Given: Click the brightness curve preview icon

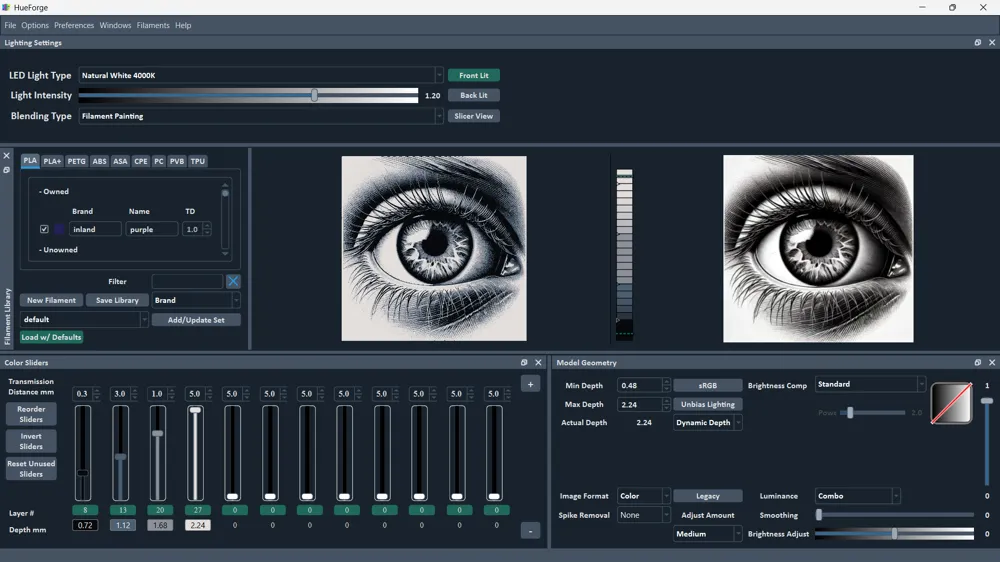Looking at the screenshot, I should coord(951,403).
